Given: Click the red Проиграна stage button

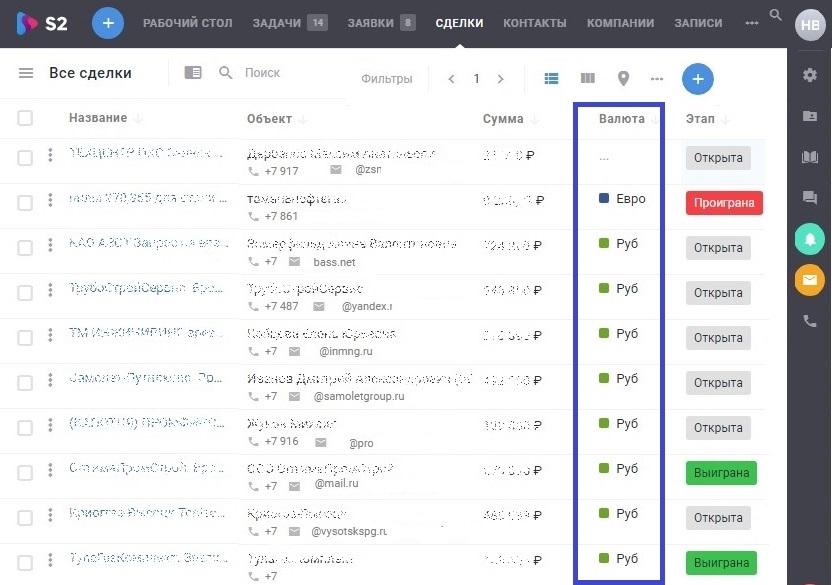Looking at the screenshot, I should pyautogui.click(x=724, y=203).
